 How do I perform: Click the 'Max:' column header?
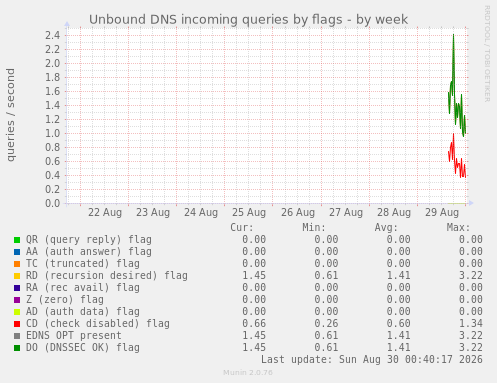pos(458,228)
